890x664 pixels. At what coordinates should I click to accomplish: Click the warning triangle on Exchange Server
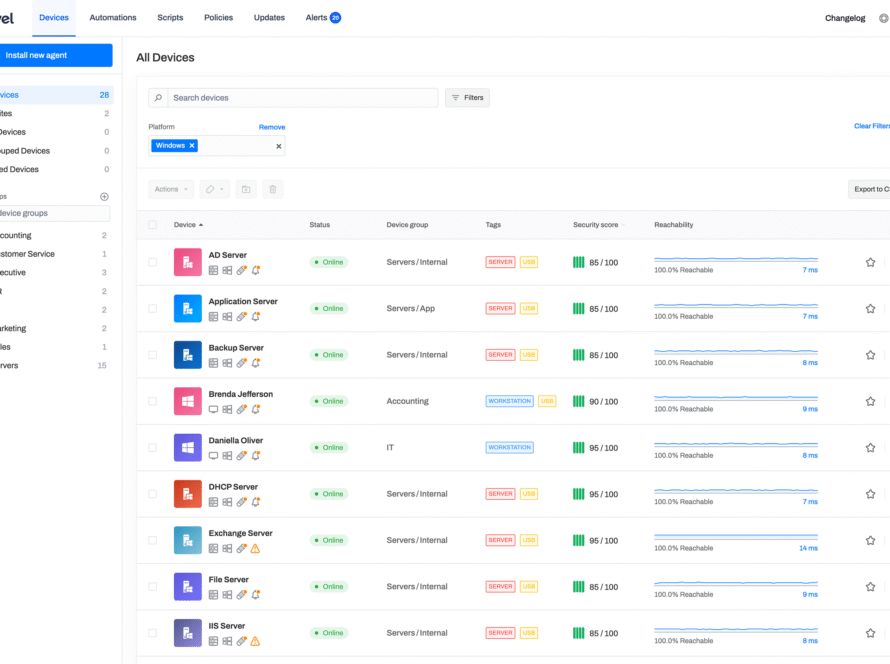click(x=255, y=548)
